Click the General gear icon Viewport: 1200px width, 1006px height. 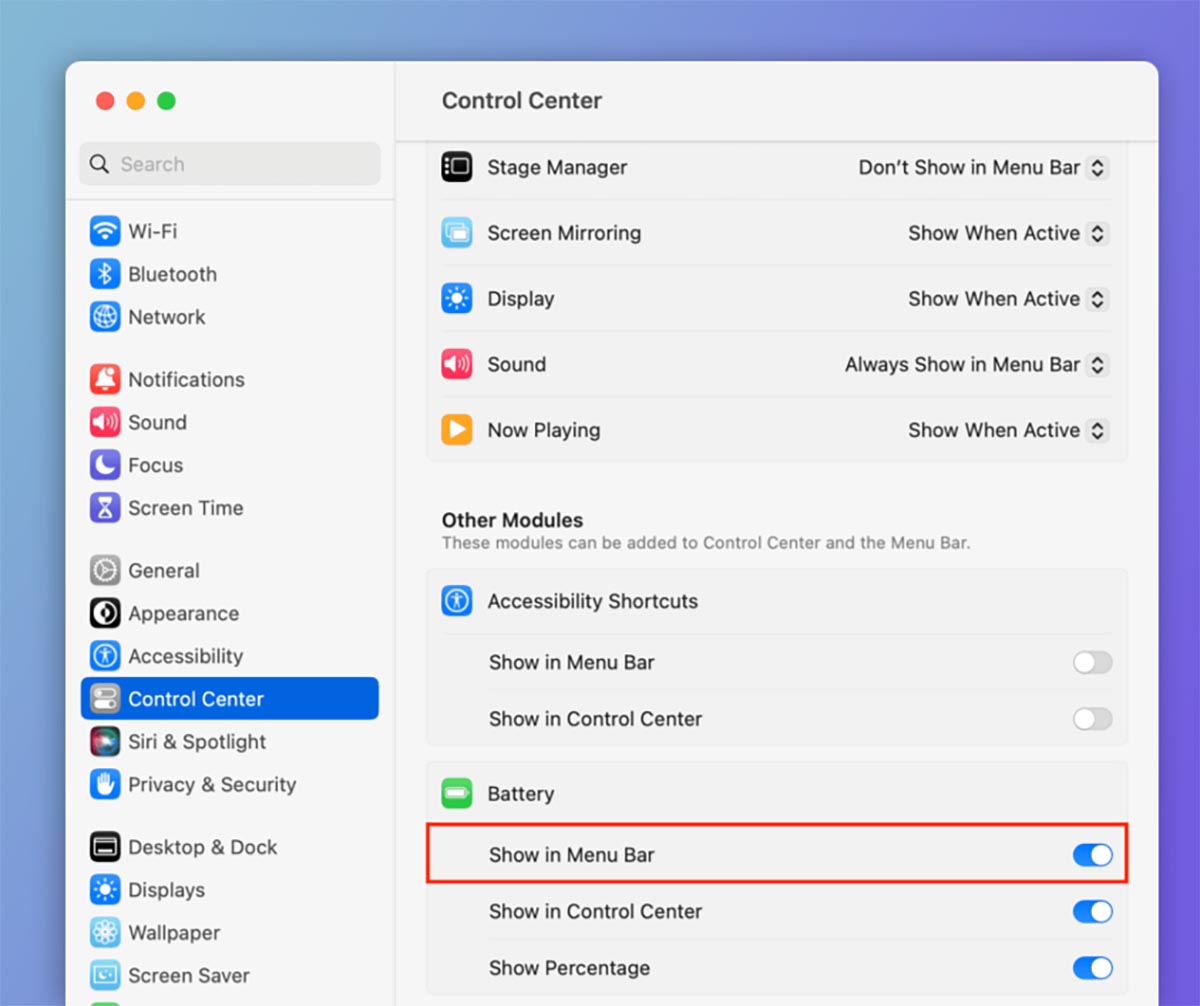[105, 570]
